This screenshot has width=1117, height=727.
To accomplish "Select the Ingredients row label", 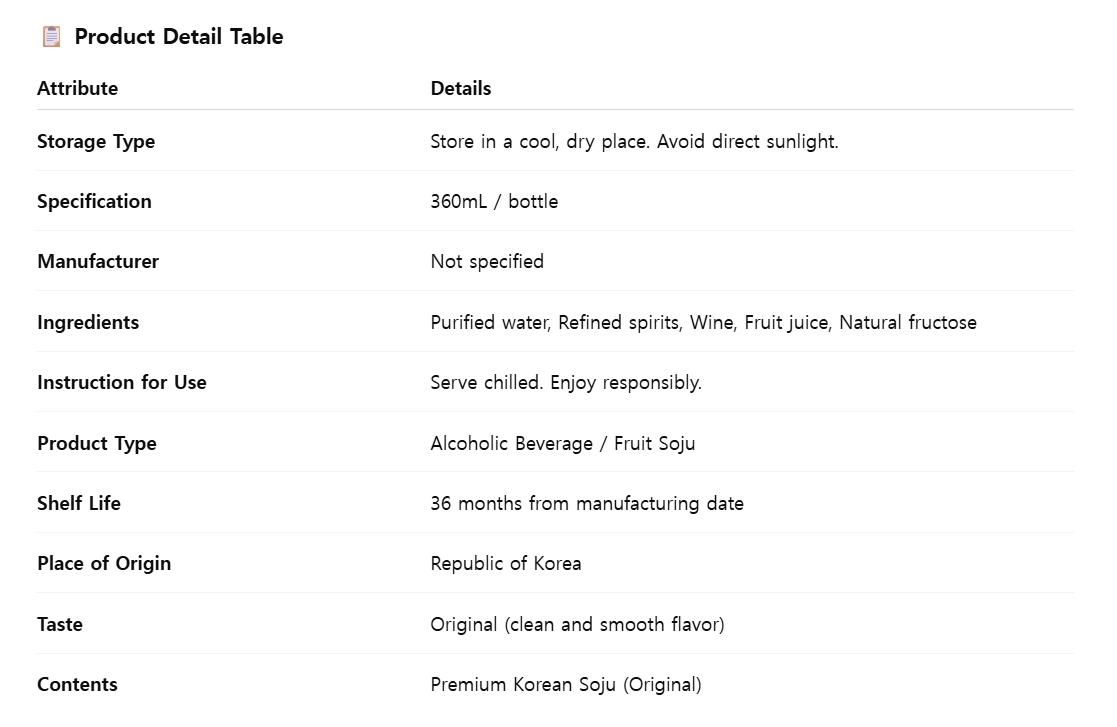I will coord(88,323).
